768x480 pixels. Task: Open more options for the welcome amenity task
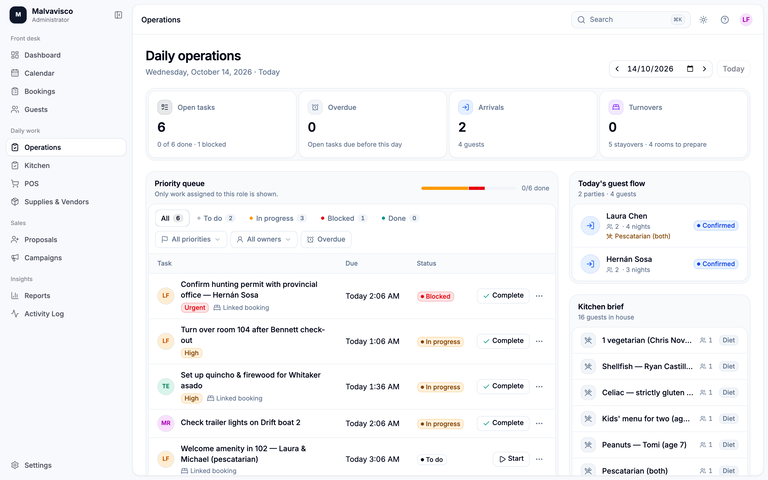pyautogui.click(x=539, y=459)
